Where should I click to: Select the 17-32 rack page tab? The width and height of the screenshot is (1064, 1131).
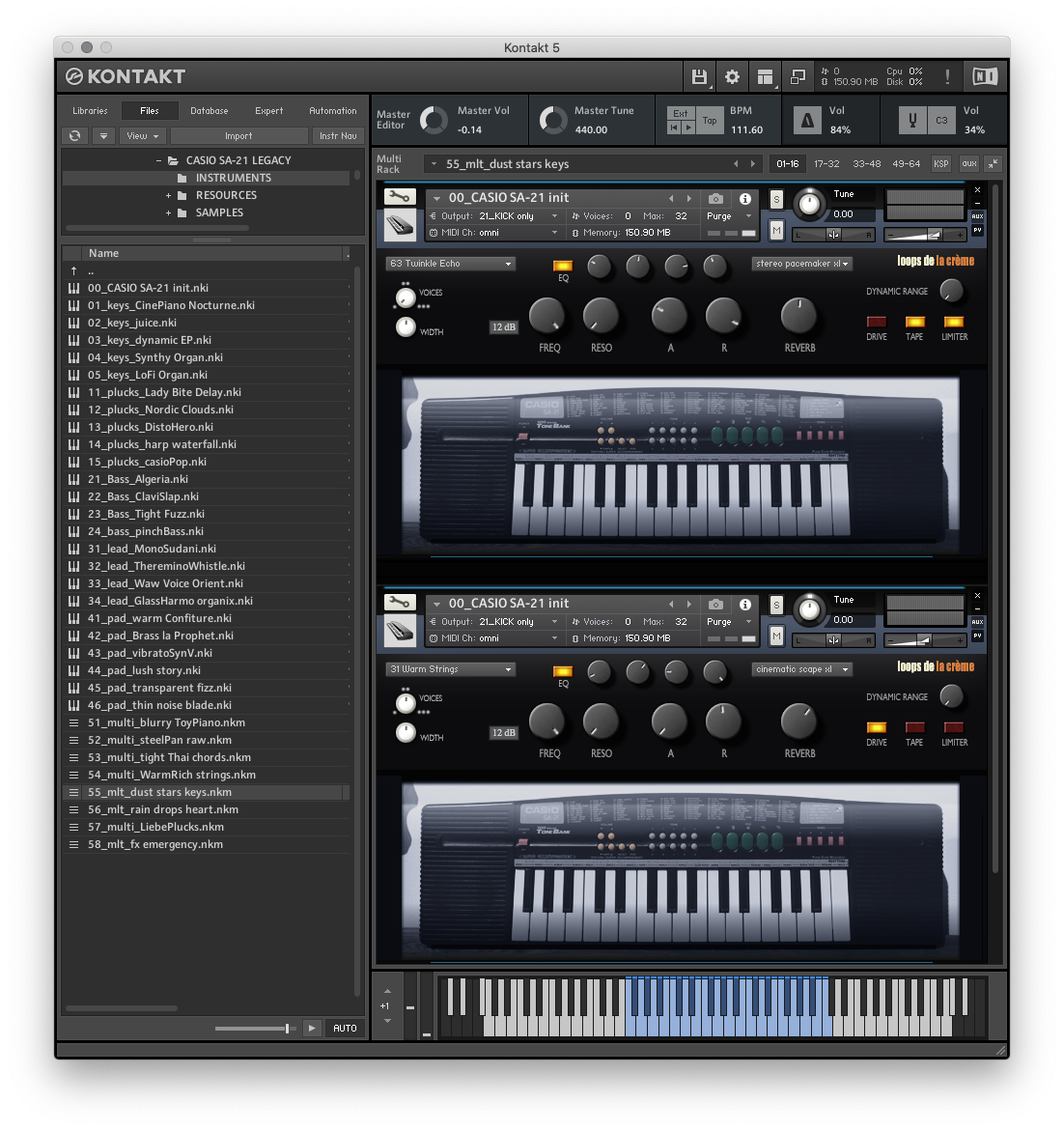(x=827, y=163)
